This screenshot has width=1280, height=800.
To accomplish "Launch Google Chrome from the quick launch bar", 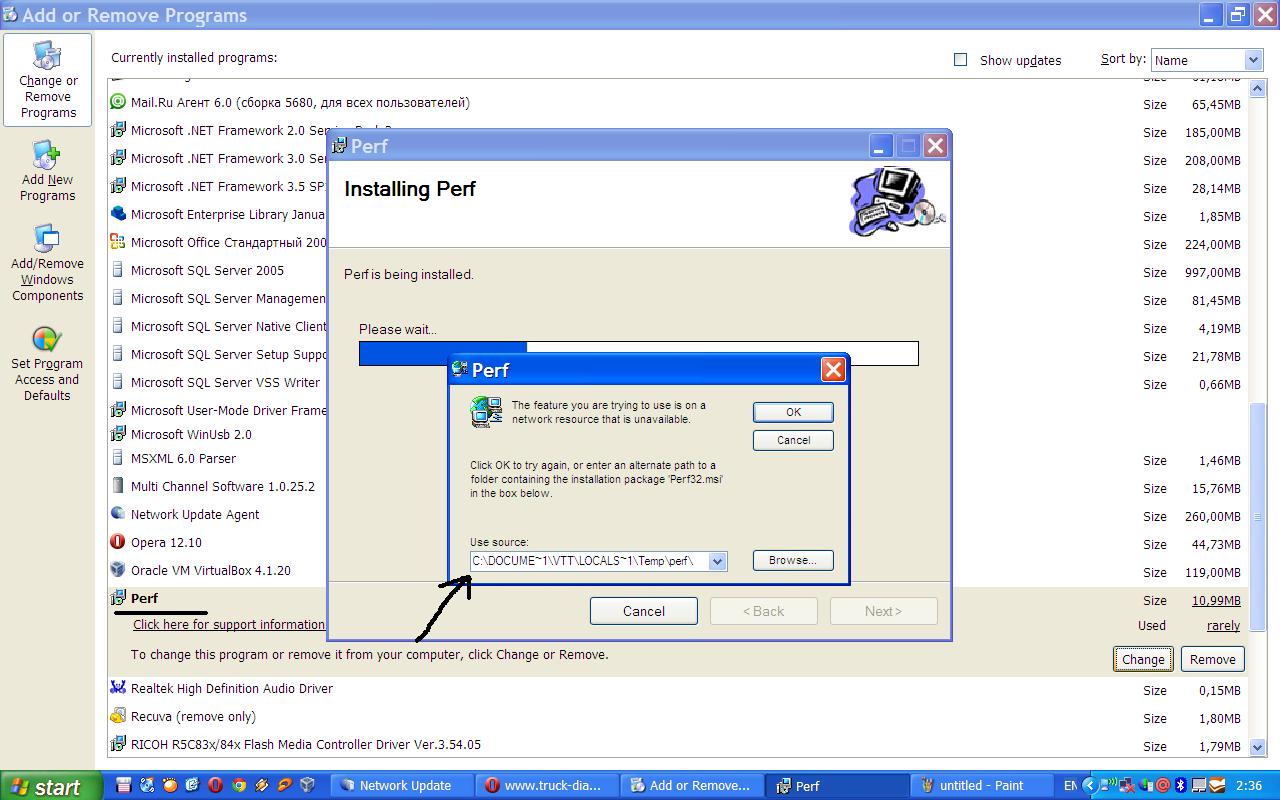I will pyautogui.click(x=238, y=785).
